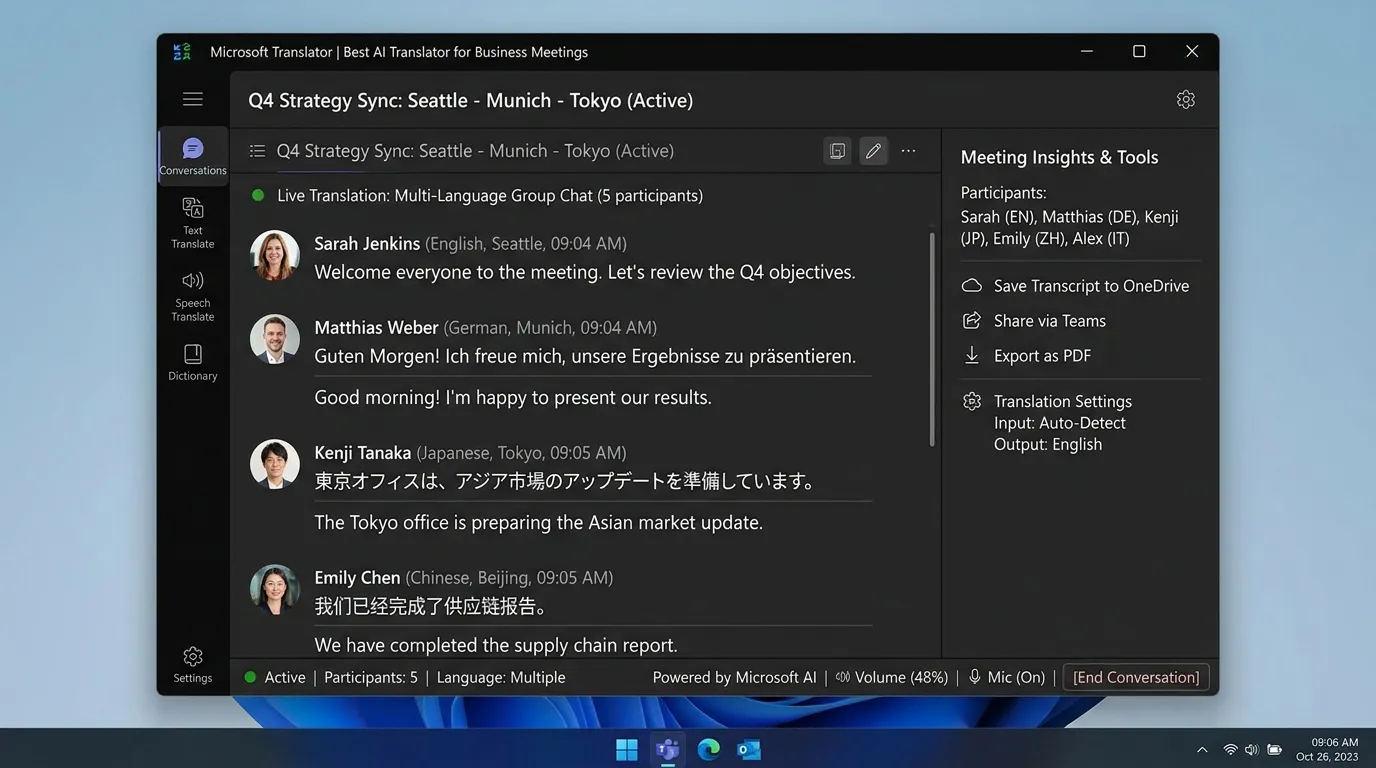Viewport: 1376px width, 768px height.
Task: Click the taskbar battery icon
Action: tap(1275, 750)
